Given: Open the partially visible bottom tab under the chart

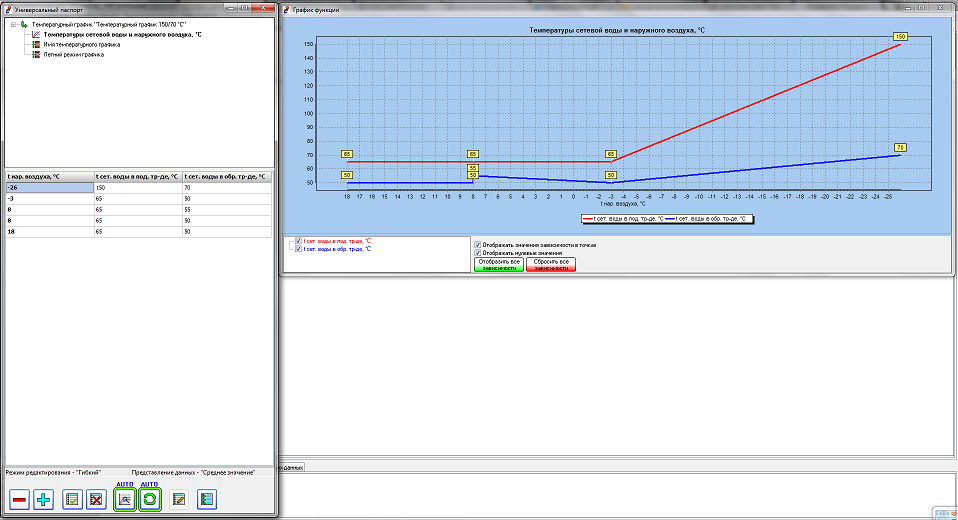Looking at the screenshot, I should click(x=291, y=467).
